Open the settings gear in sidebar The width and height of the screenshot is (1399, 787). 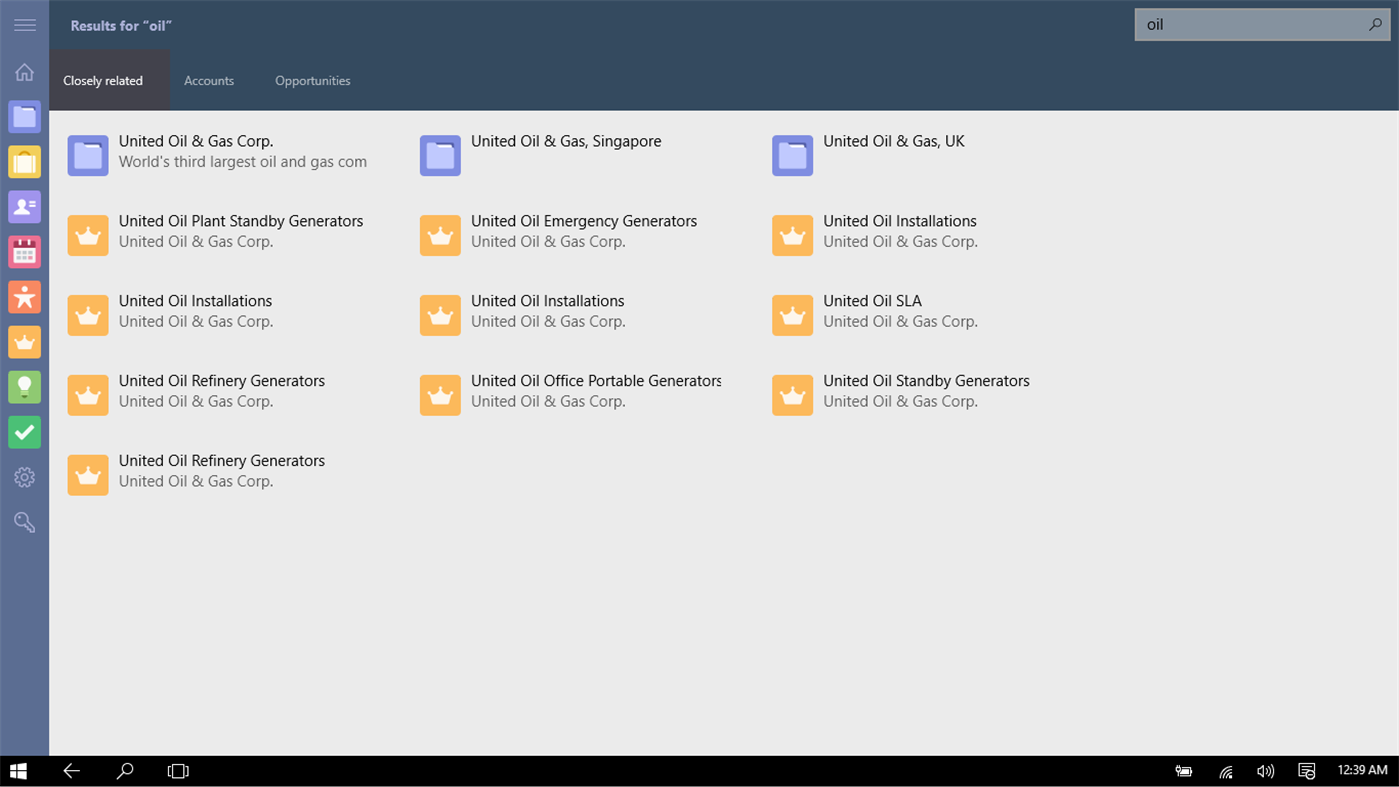click(24, 477)
